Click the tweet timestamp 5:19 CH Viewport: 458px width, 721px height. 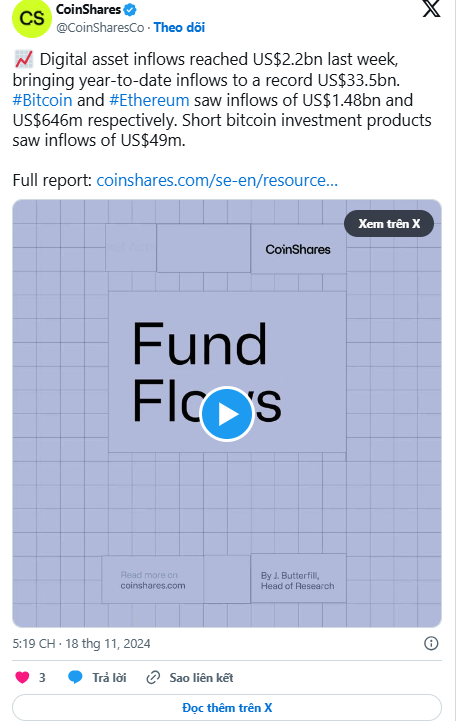point(34,643)
